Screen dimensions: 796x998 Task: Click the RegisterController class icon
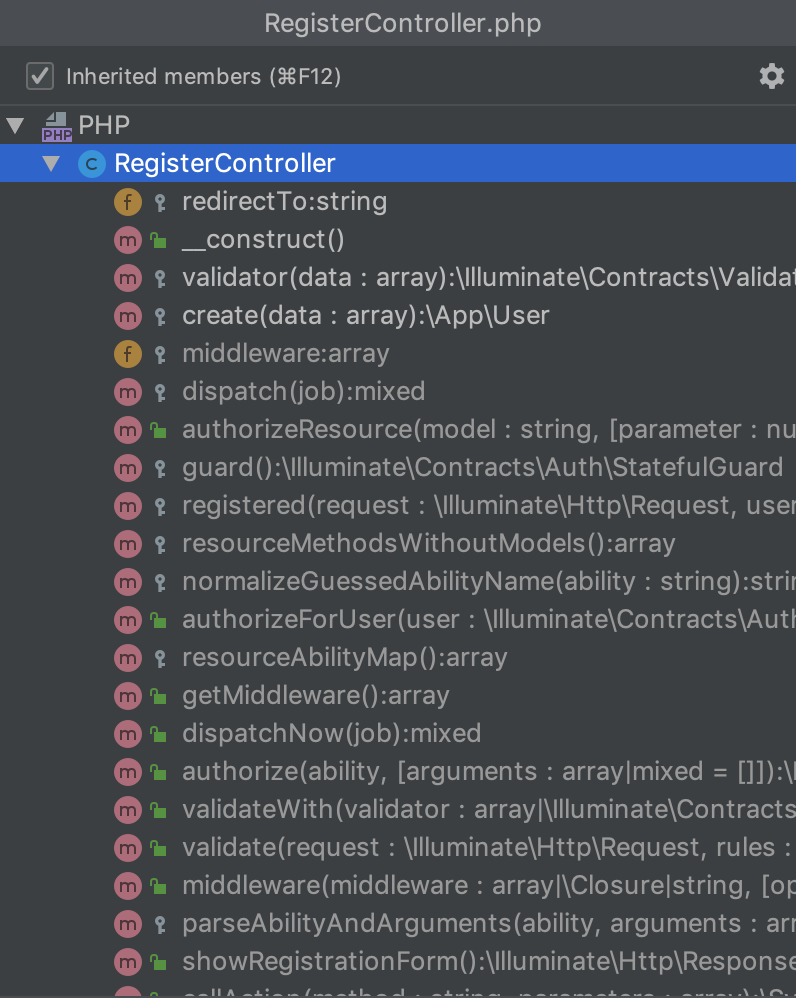click(92, 164)
